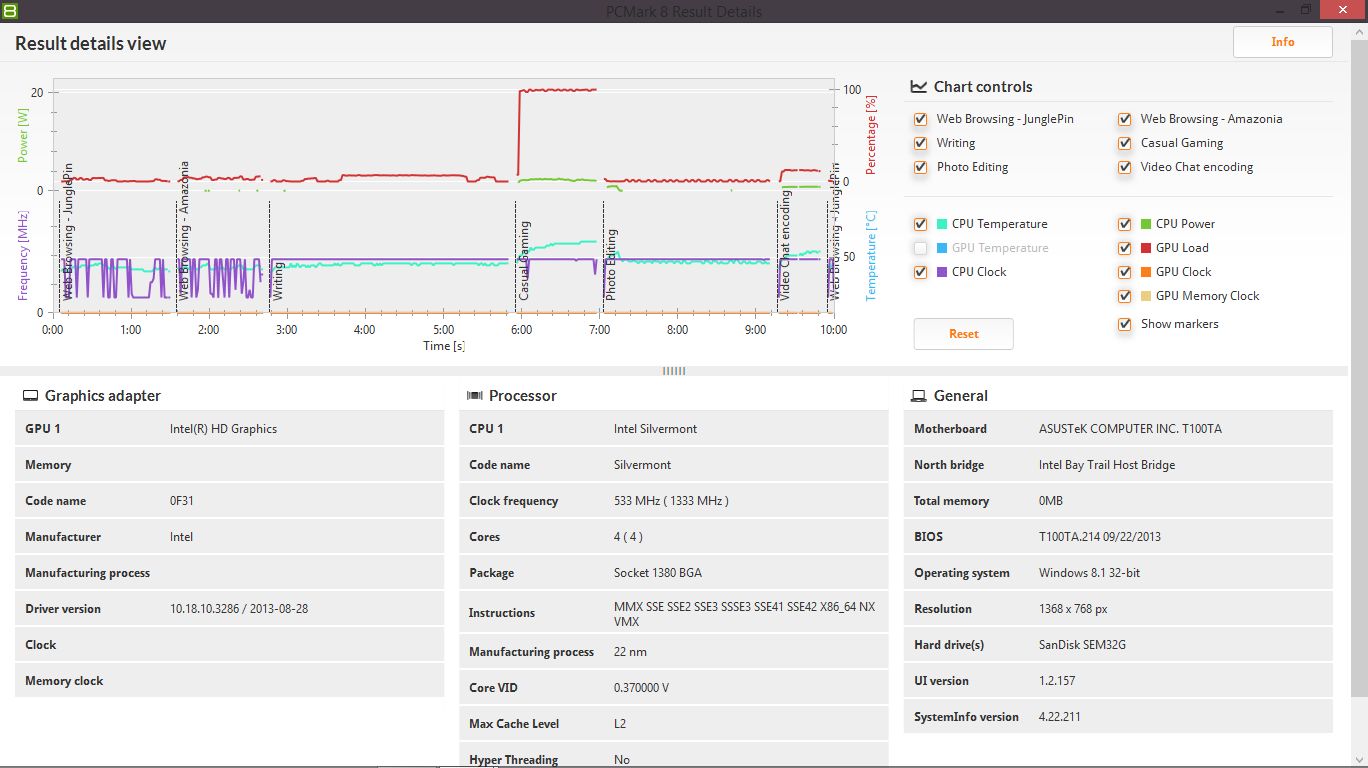The height and width of the screenshot is (768, 1368).
Task: Select the T100TA.214 09/22/2013 BIOS value
Action: coord(1100,537)
